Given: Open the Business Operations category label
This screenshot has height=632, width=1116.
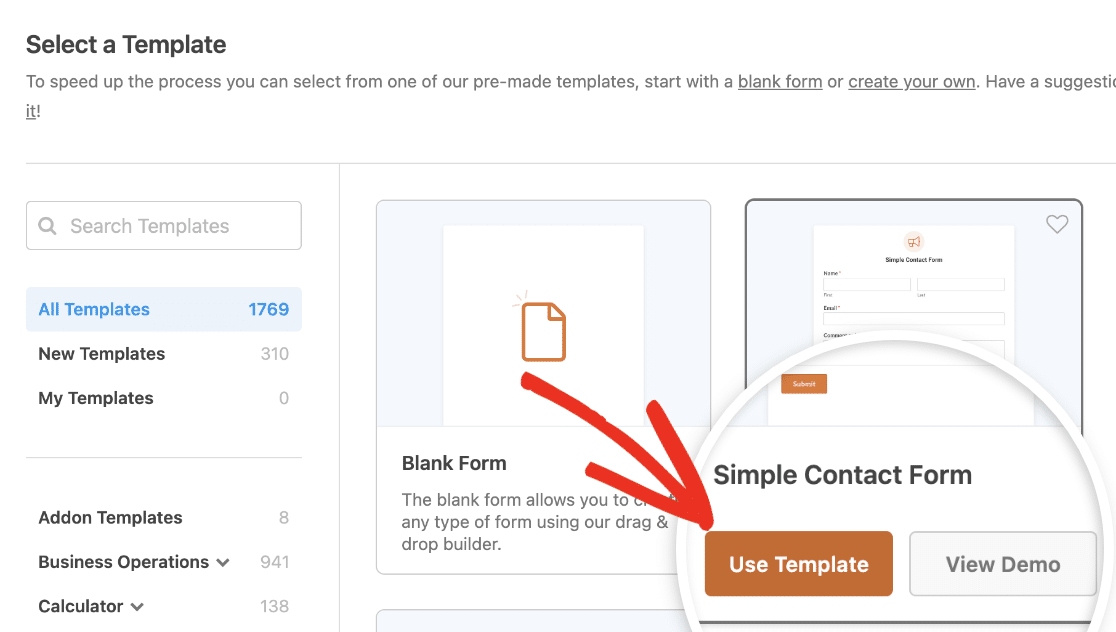Looking at the screenshot, I should pyautogui.click(x=123, y=562).
